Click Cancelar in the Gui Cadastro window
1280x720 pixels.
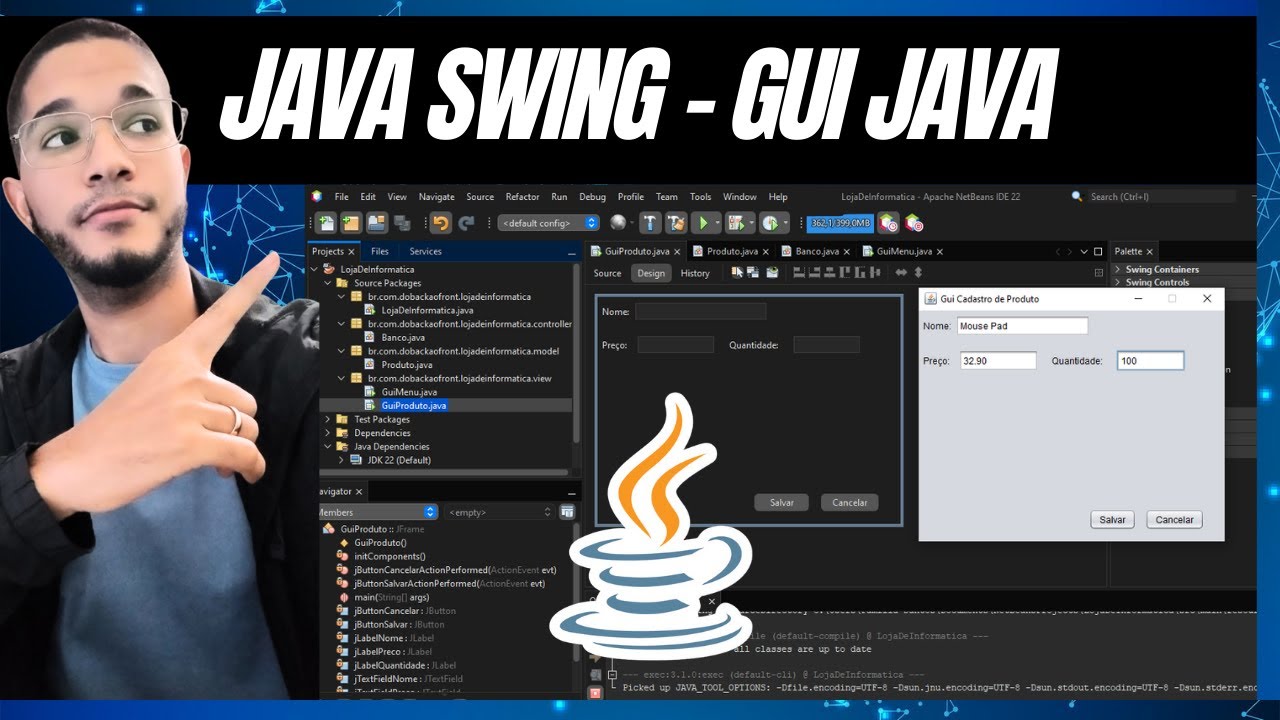coord(1175,520)
